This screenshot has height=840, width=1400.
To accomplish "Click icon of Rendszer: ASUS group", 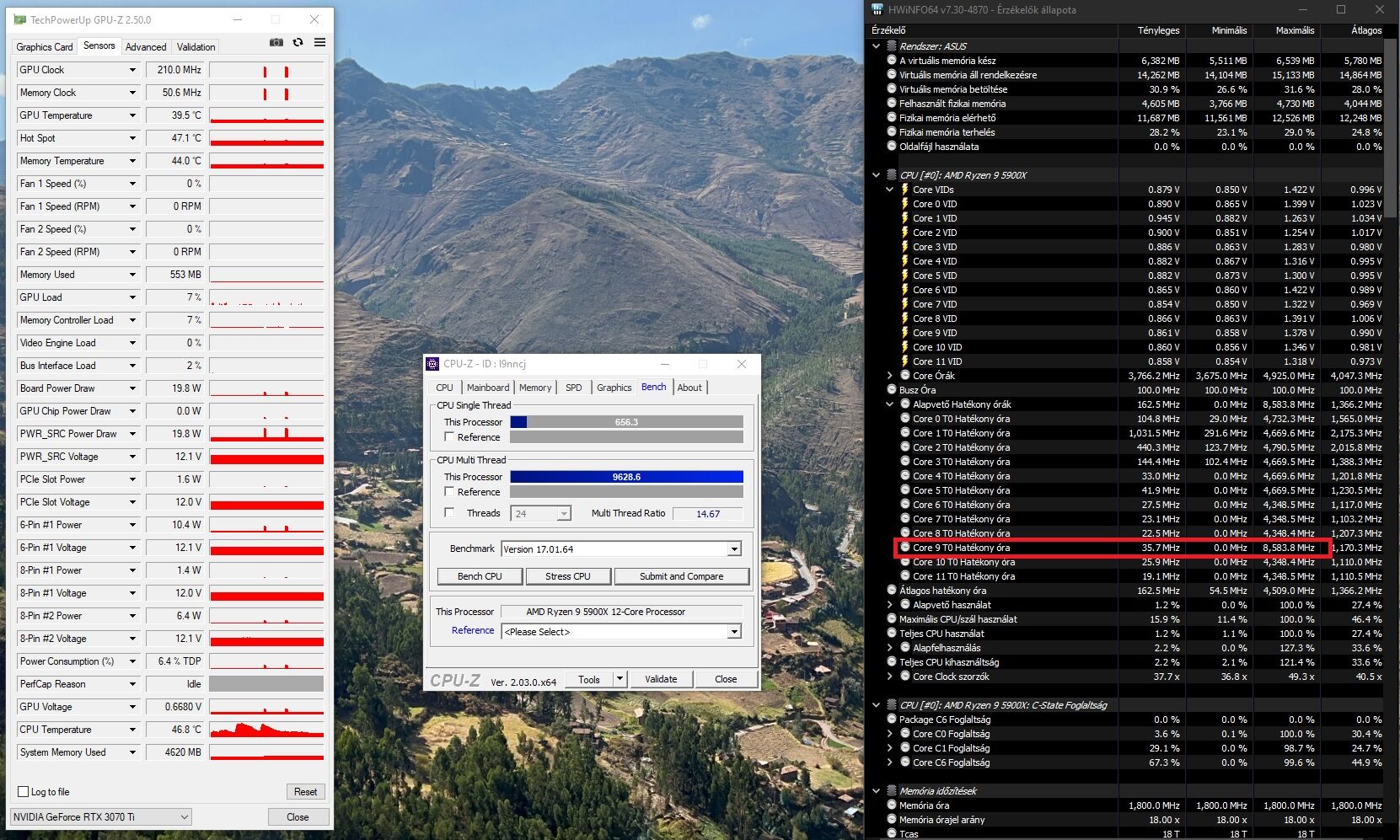I will tap(892, 46).
